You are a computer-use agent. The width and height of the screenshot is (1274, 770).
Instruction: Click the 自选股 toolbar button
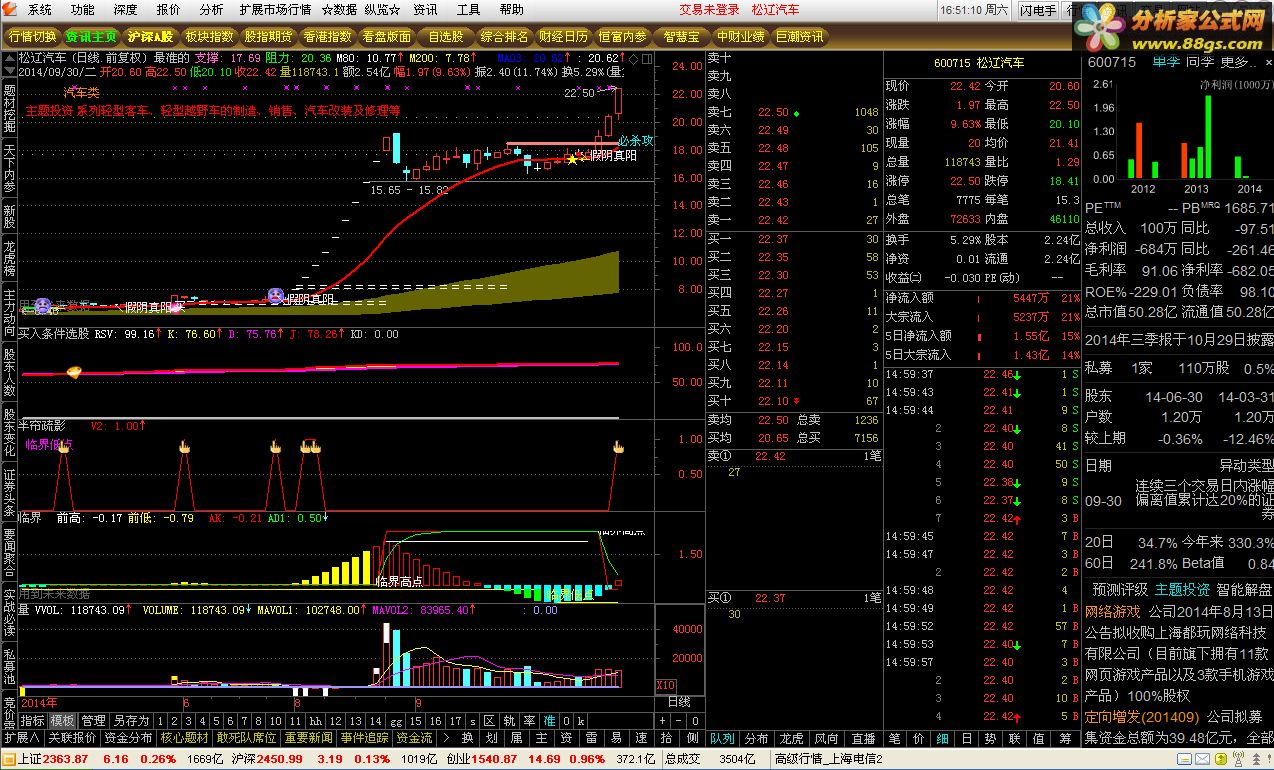click(445, 37)
